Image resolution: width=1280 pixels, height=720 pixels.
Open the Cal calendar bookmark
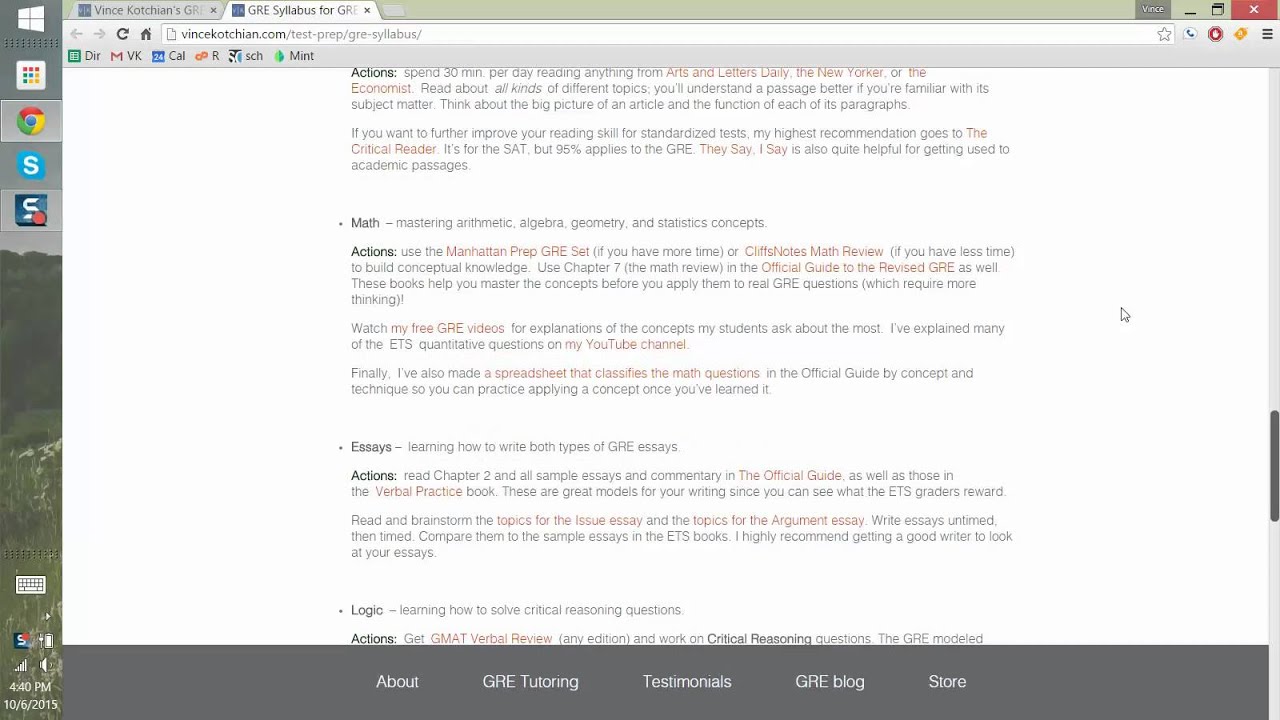(x=168, y=56)
